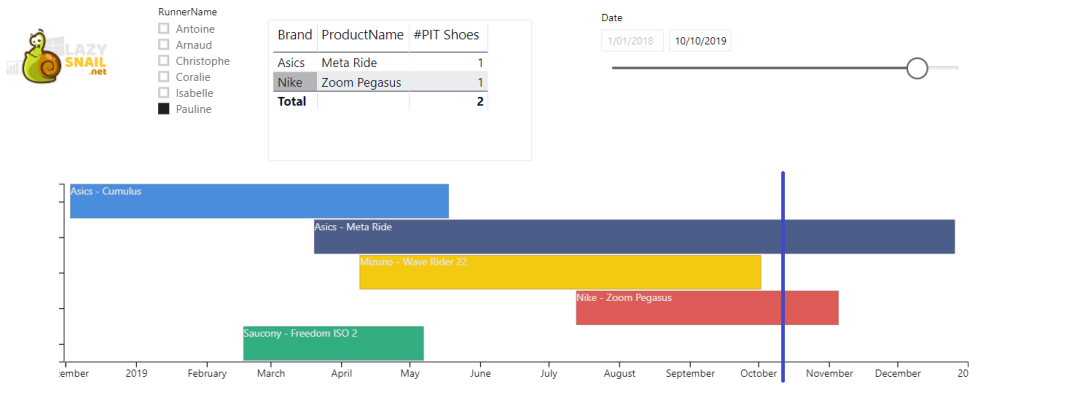1080x395 pixels.
Task: Click the June axis label
Action: (480, 374)
